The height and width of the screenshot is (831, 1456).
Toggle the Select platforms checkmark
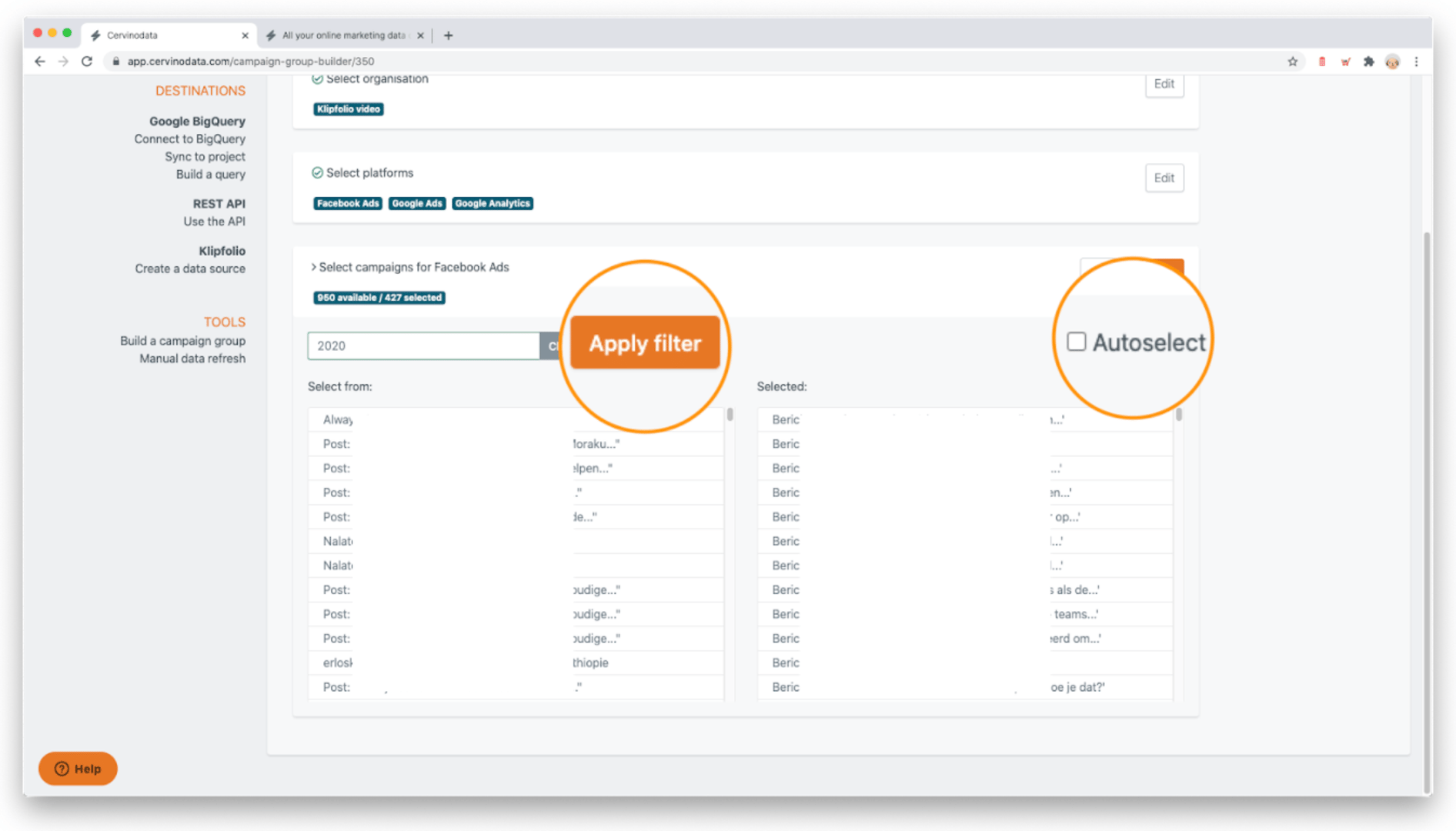click(x=317, y=172)
